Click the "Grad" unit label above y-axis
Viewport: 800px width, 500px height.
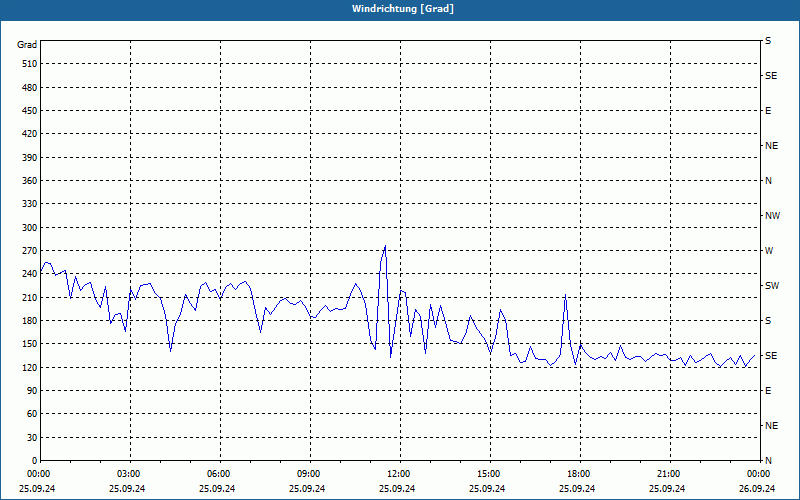pyautogui.click(x=27, y=45)
